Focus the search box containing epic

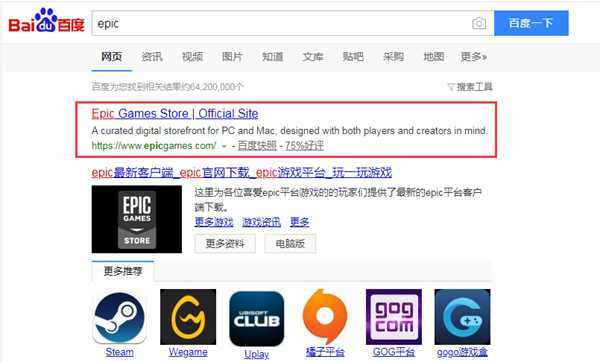pyautogui.click(x=281, y=23)
